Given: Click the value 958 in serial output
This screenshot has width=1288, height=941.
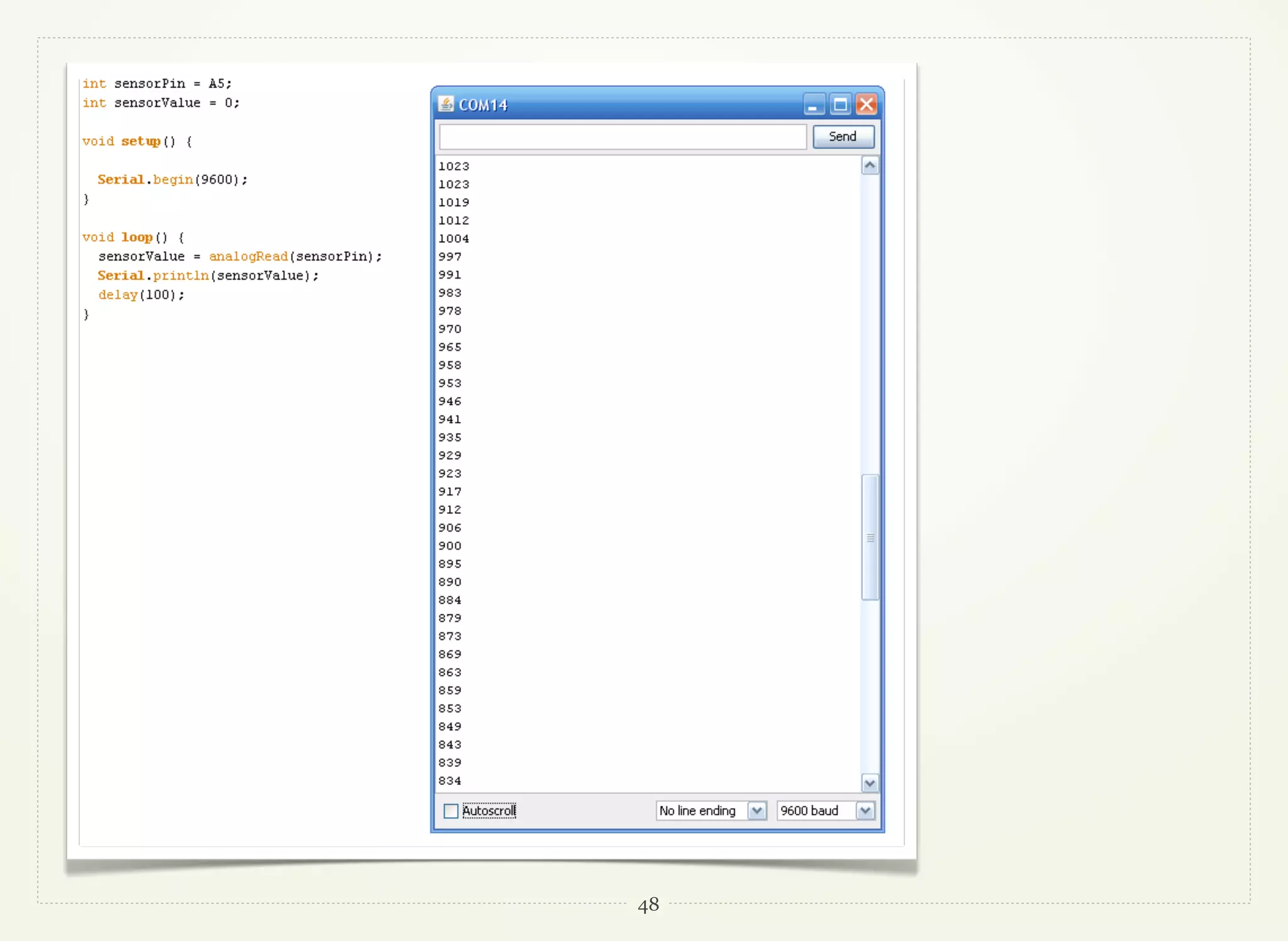Looking at the screenshot, I should pyautogui.click(x=450, y=365).
